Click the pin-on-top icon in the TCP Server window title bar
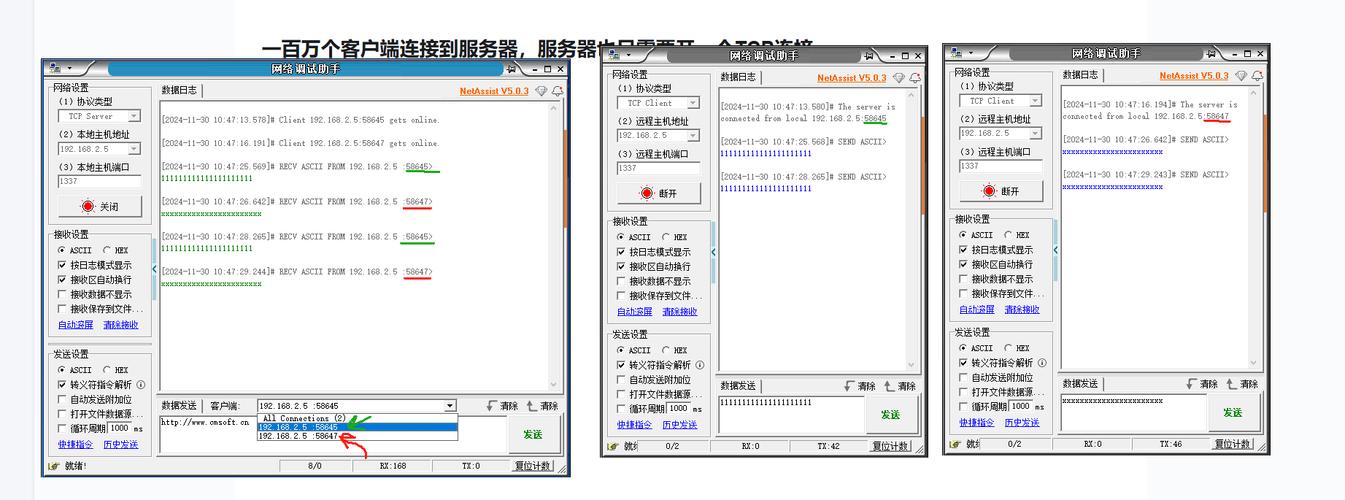This screenshot has width=1345, height=500. pyautogui.click(x=511, y=69)
